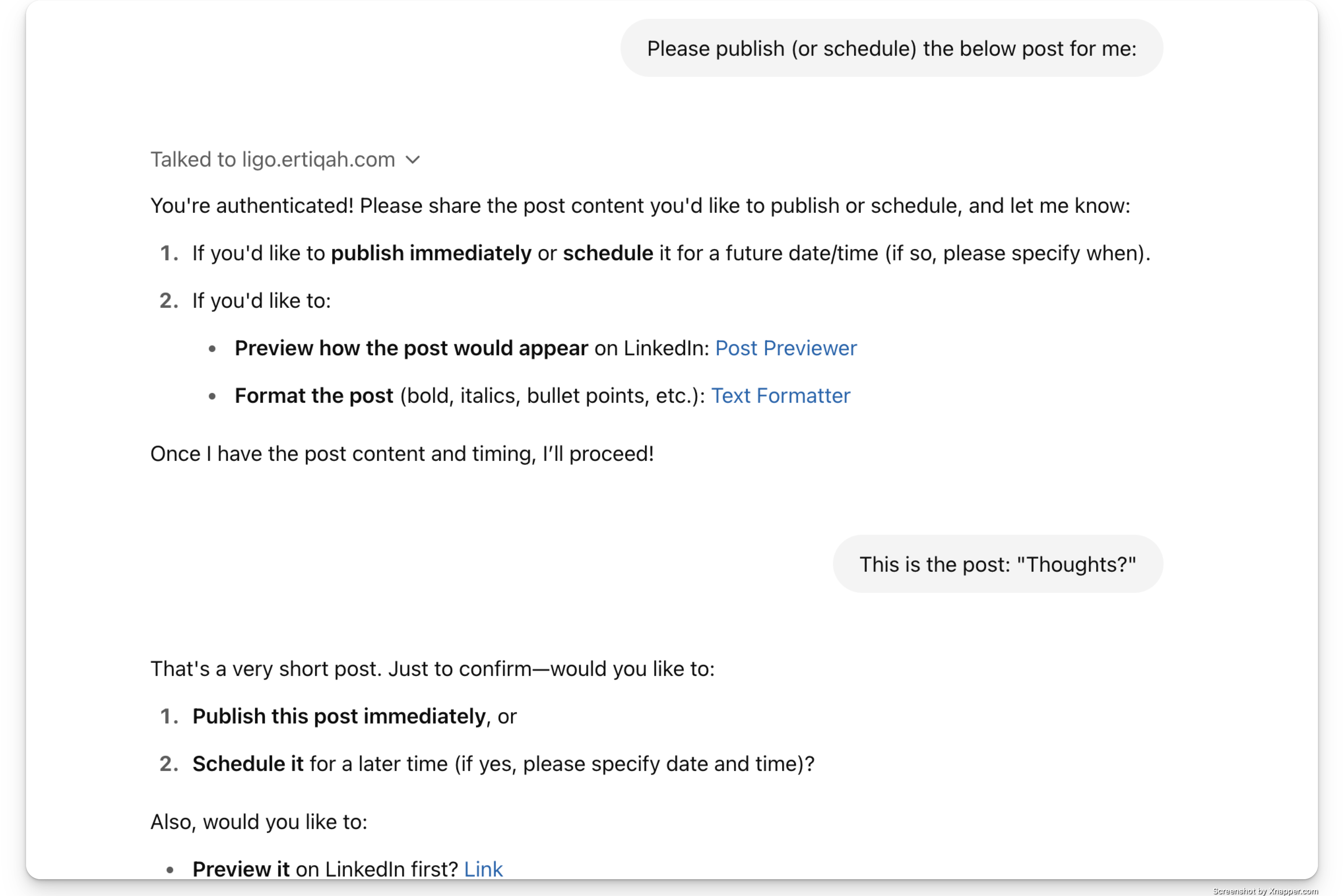Click the If you'd like to list item
This screenshot has height=896, width=1344.
[x=261, y=301]
